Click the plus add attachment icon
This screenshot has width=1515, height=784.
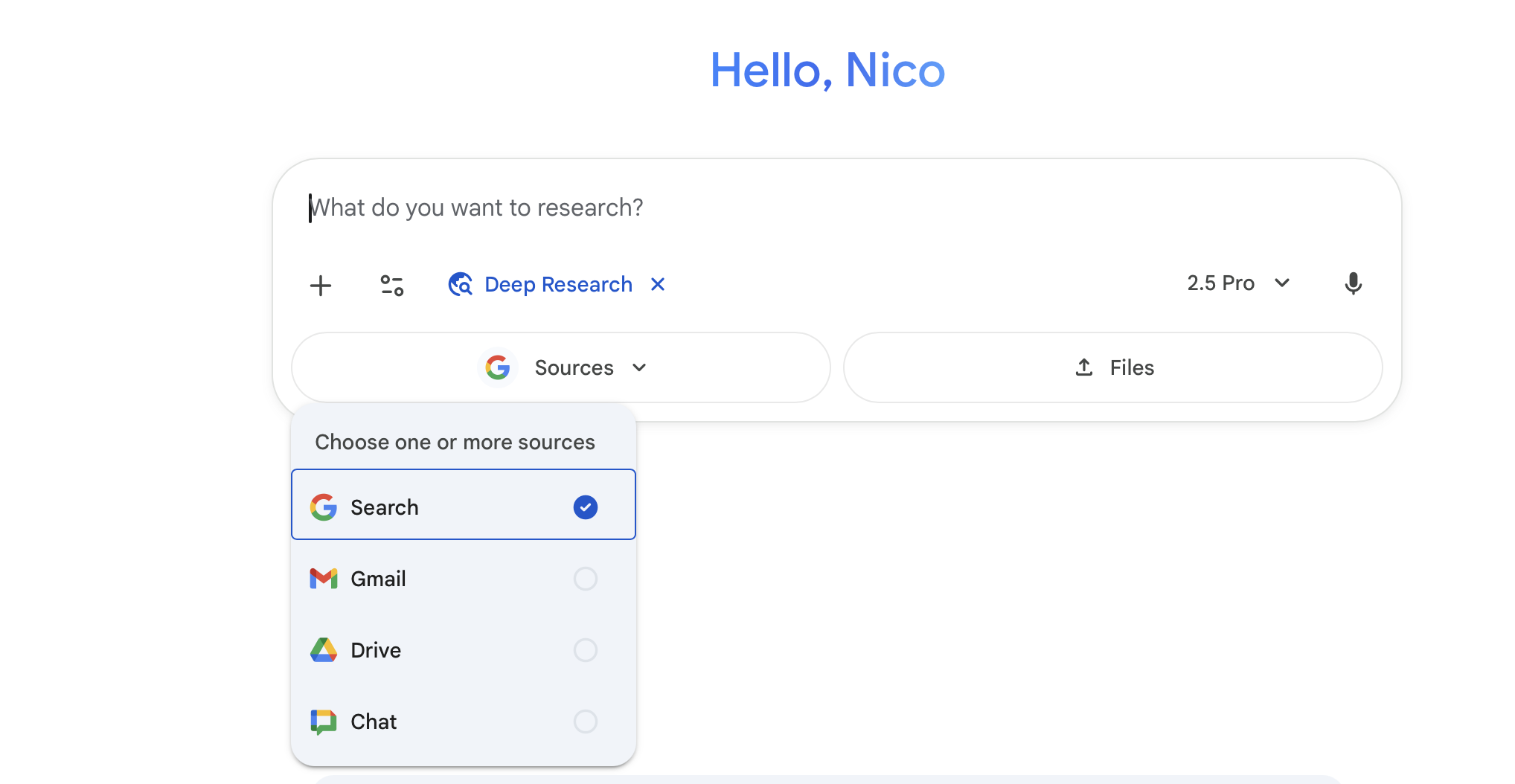pyautogui.click(x=321, y=285)
